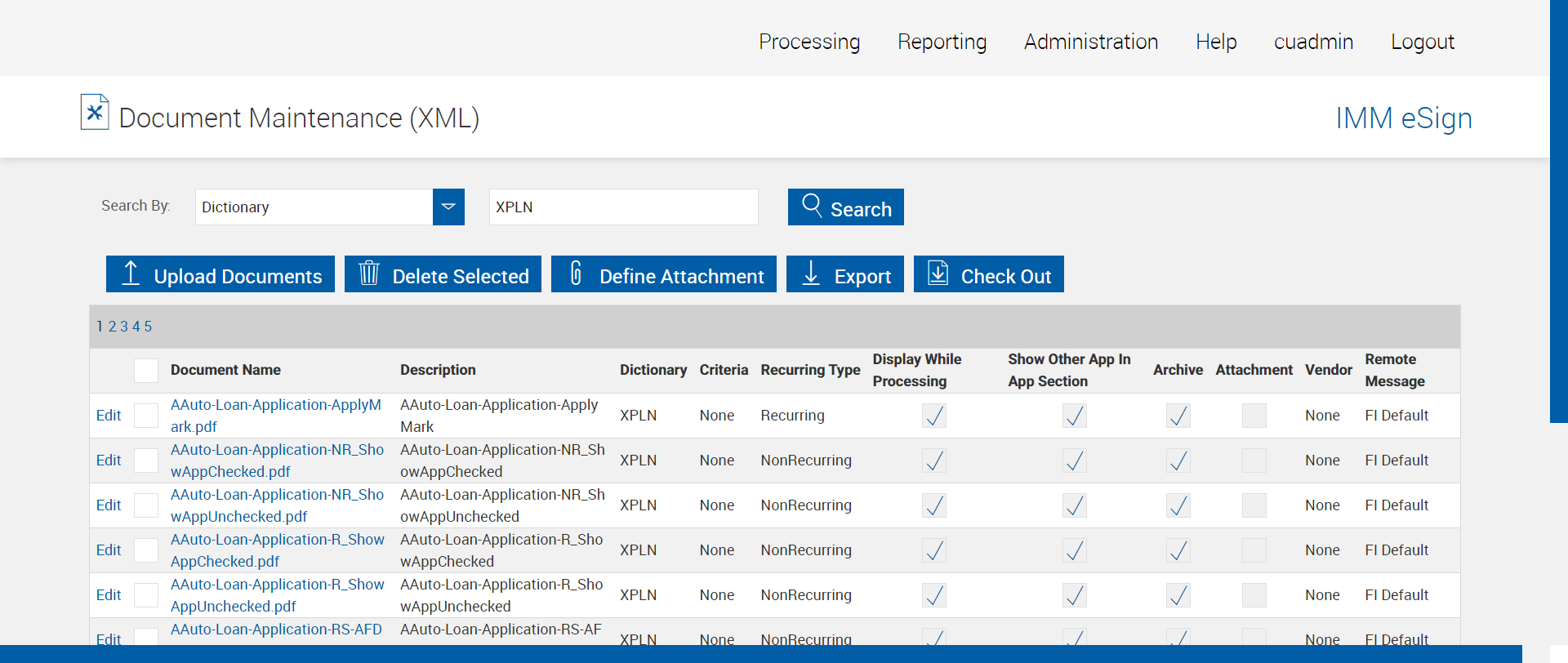Edit the AAuto-Loan-Application-ApplyMark.pdf row

pos(109,416)
